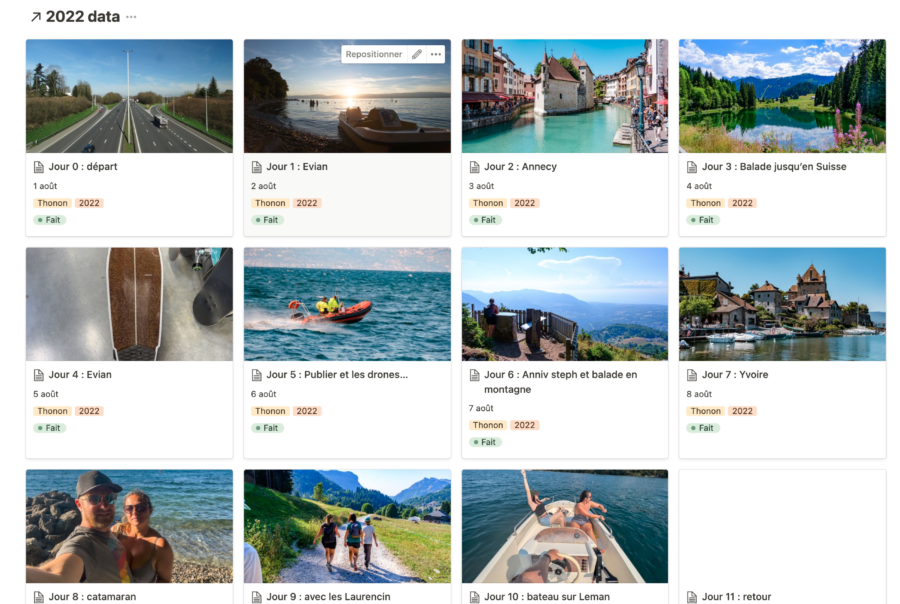
Task: Click the page icon of Jour 11 : retour
Action: [x=692, y=597]
